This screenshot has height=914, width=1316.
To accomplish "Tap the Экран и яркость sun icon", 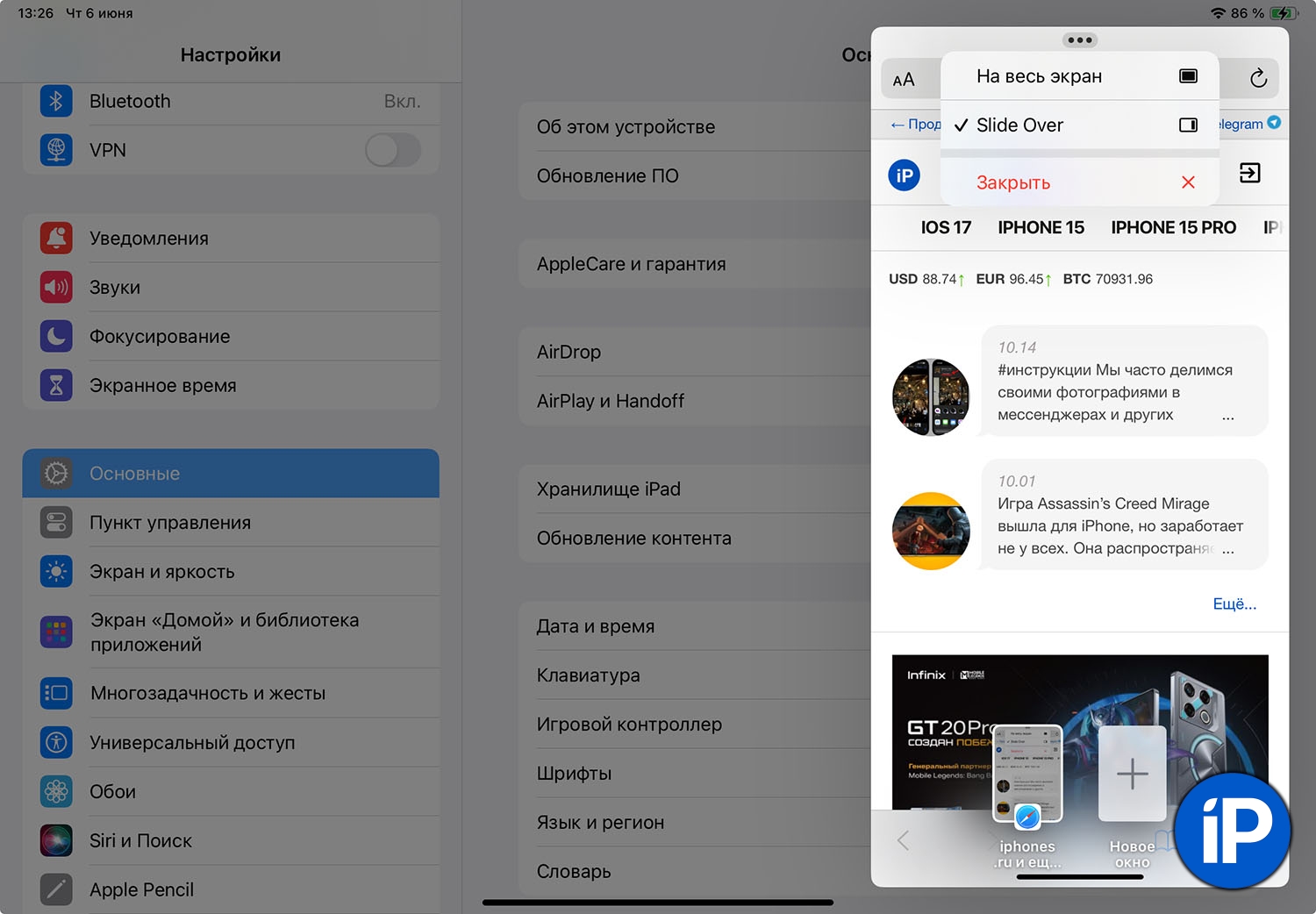I will 56,572.
